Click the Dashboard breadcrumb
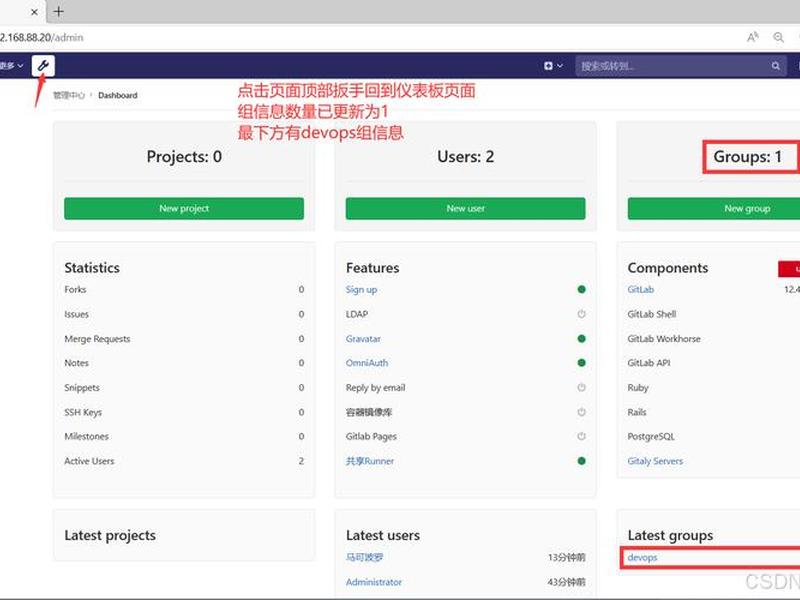Screen dimensions: 800x600 click(x=118, y=95)
